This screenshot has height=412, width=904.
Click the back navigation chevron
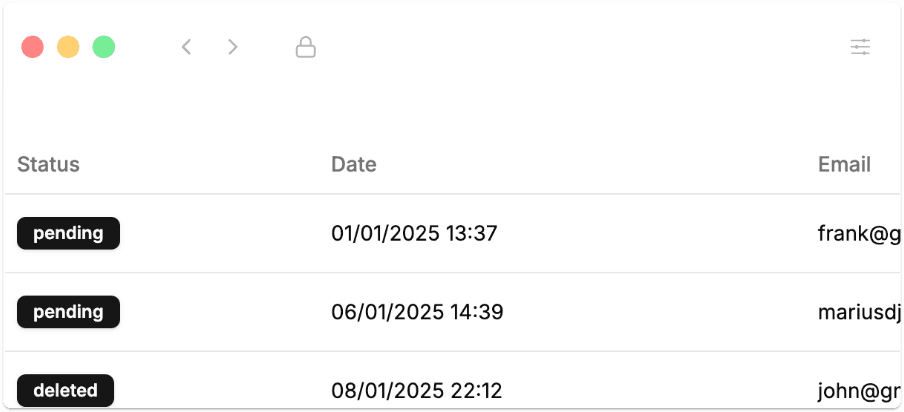point(186,47)
